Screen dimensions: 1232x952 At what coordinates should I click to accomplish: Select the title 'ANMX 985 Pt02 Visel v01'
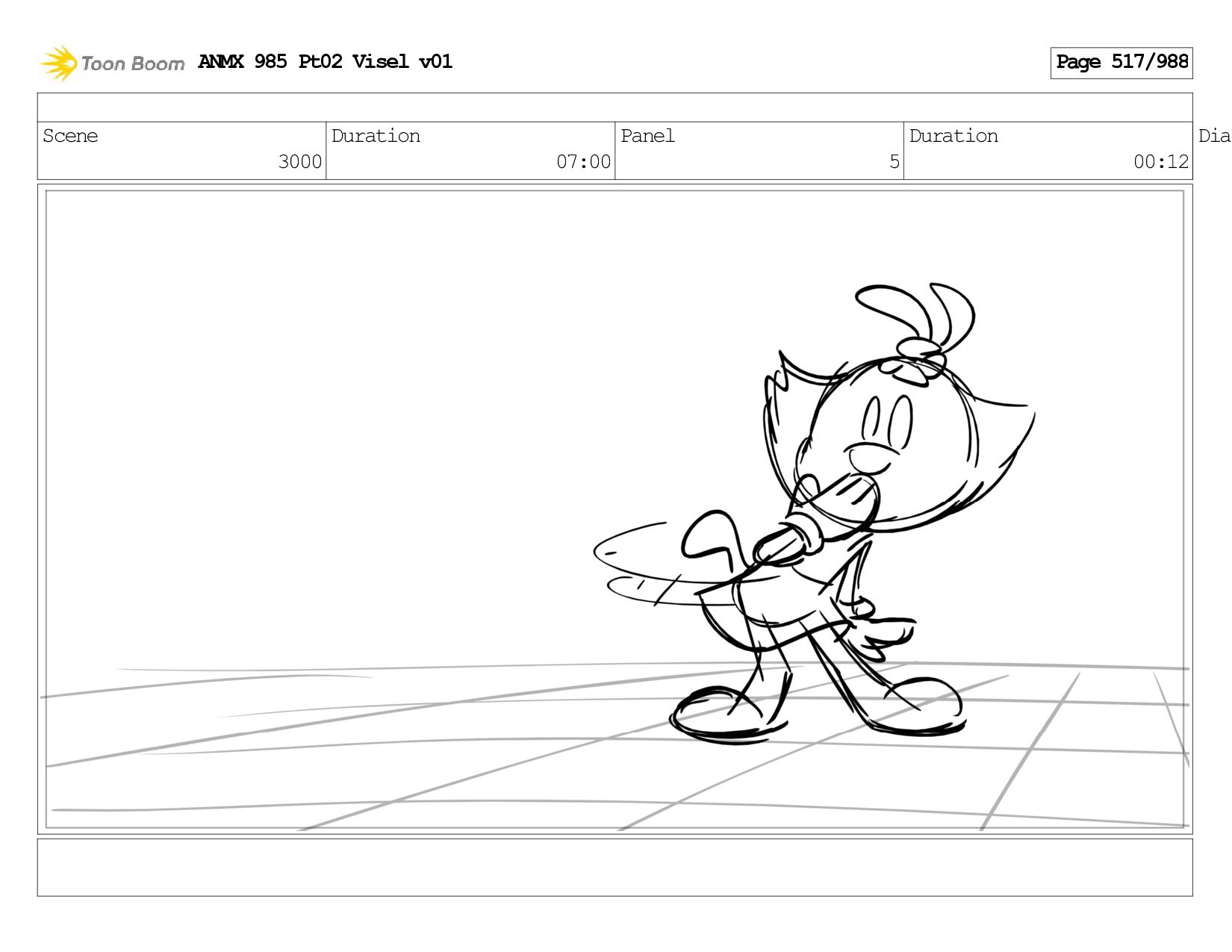(x=325, y=61)
